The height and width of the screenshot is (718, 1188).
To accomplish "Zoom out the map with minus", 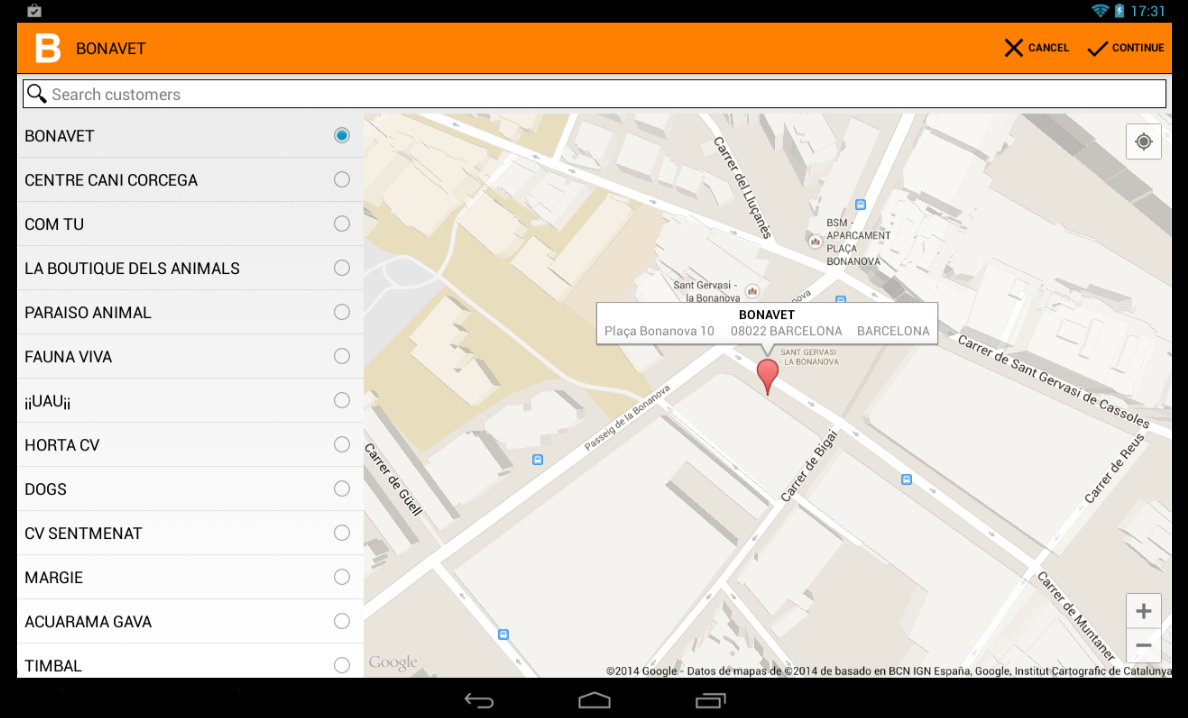I will tap(1143, 645).
